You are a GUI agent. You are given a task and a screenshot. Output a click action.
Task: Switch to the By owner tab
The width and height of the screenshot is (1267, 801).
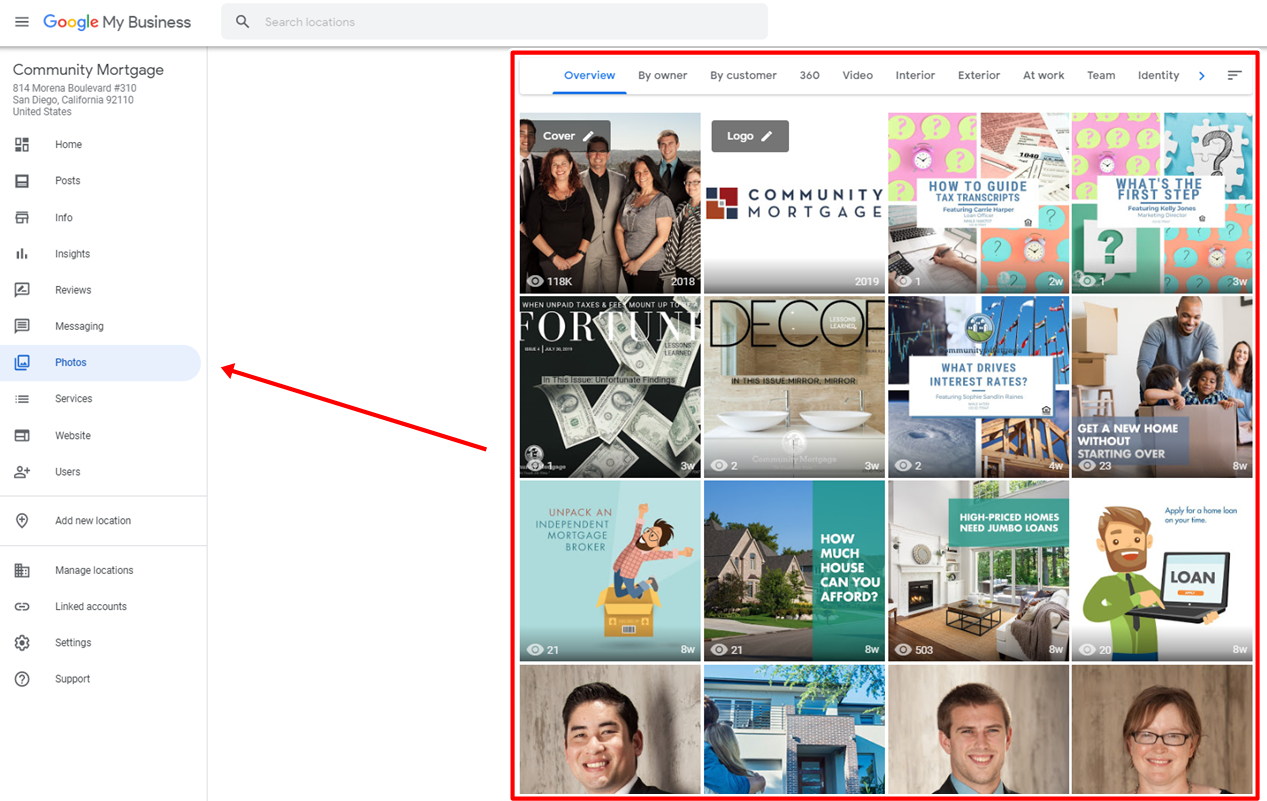663,76
